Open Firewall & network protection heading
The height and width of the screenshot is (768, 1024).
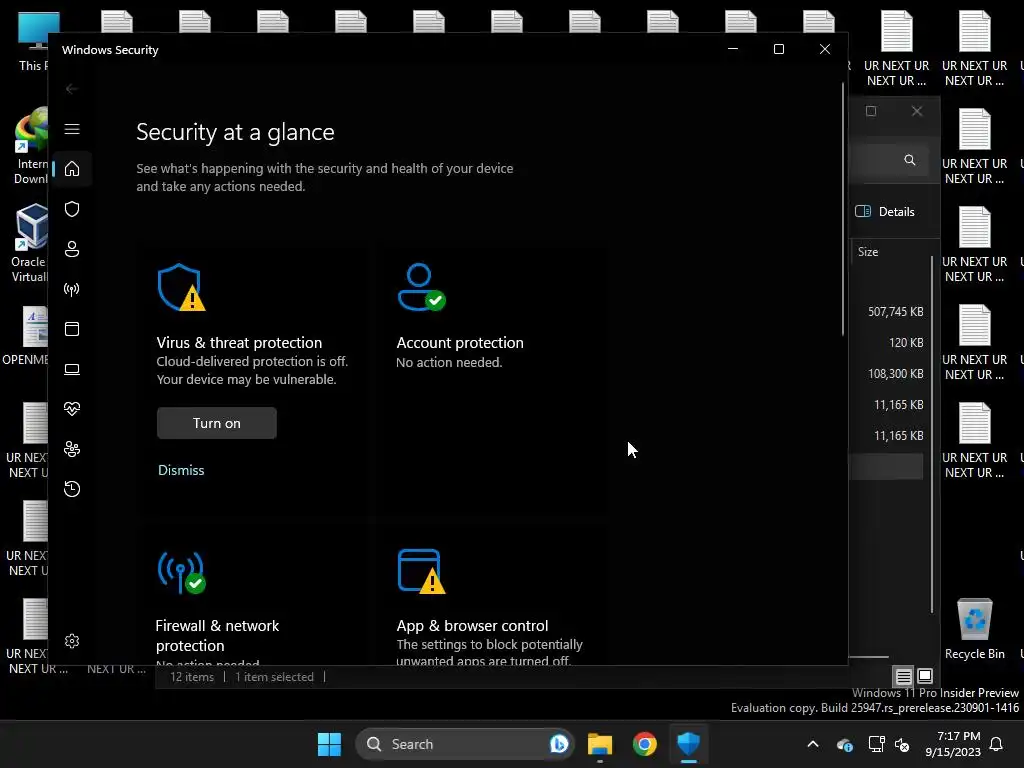[217, 635]
